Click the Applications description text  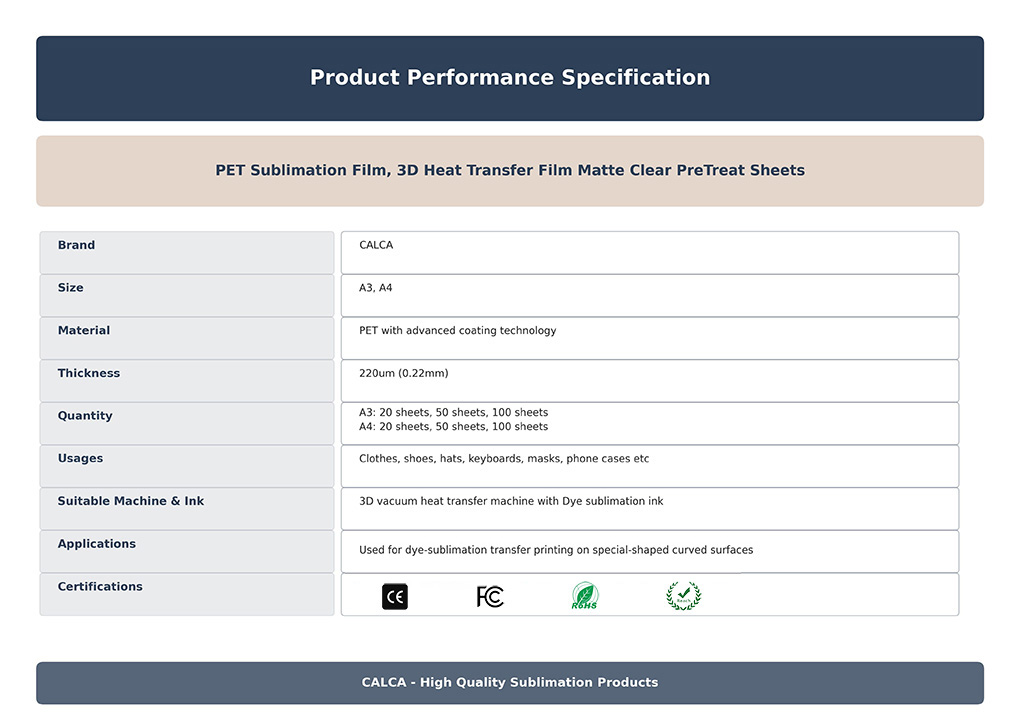coord(556,550)
